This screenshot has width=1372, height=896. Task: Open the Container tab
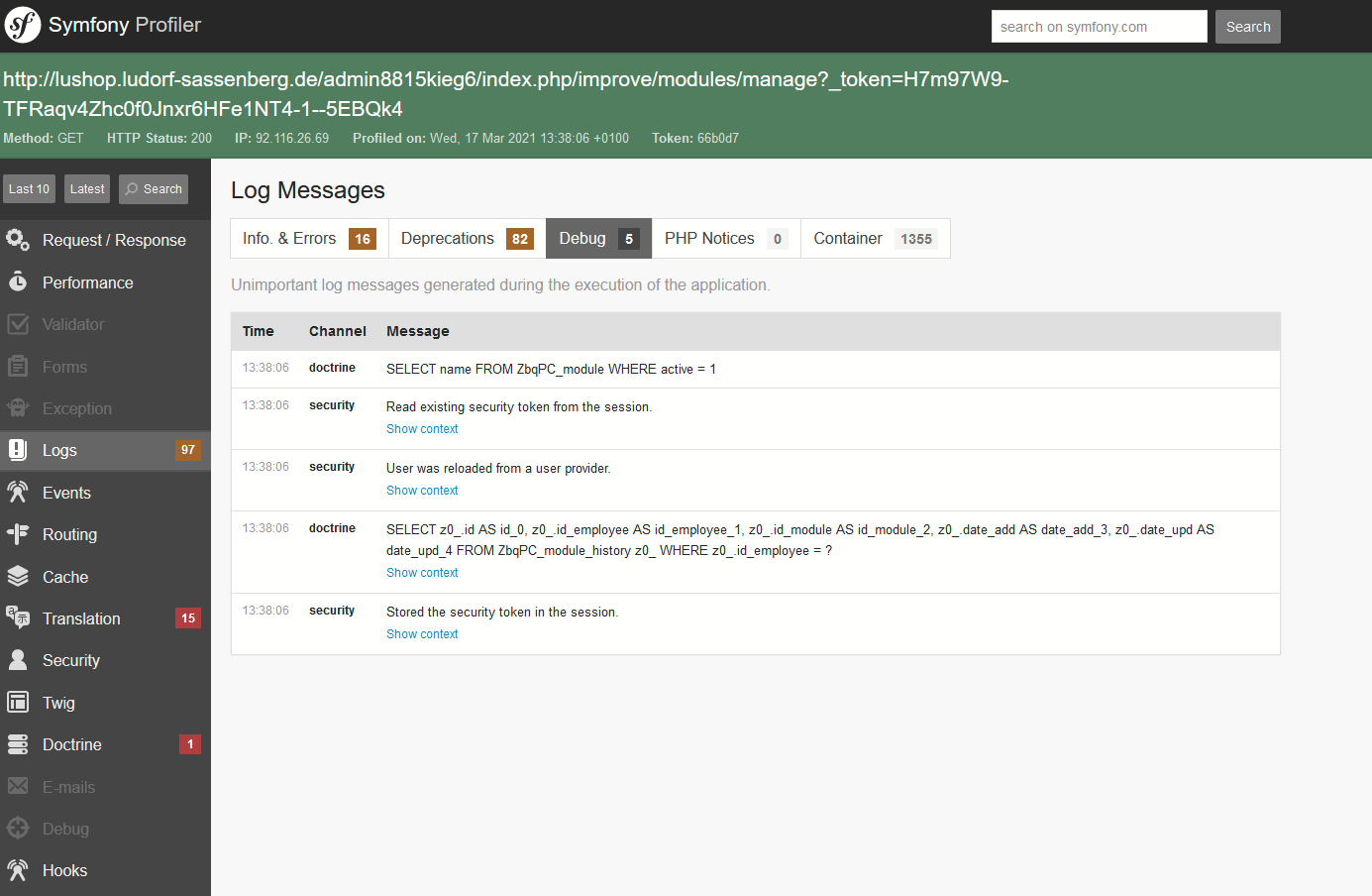coord(876,239)
